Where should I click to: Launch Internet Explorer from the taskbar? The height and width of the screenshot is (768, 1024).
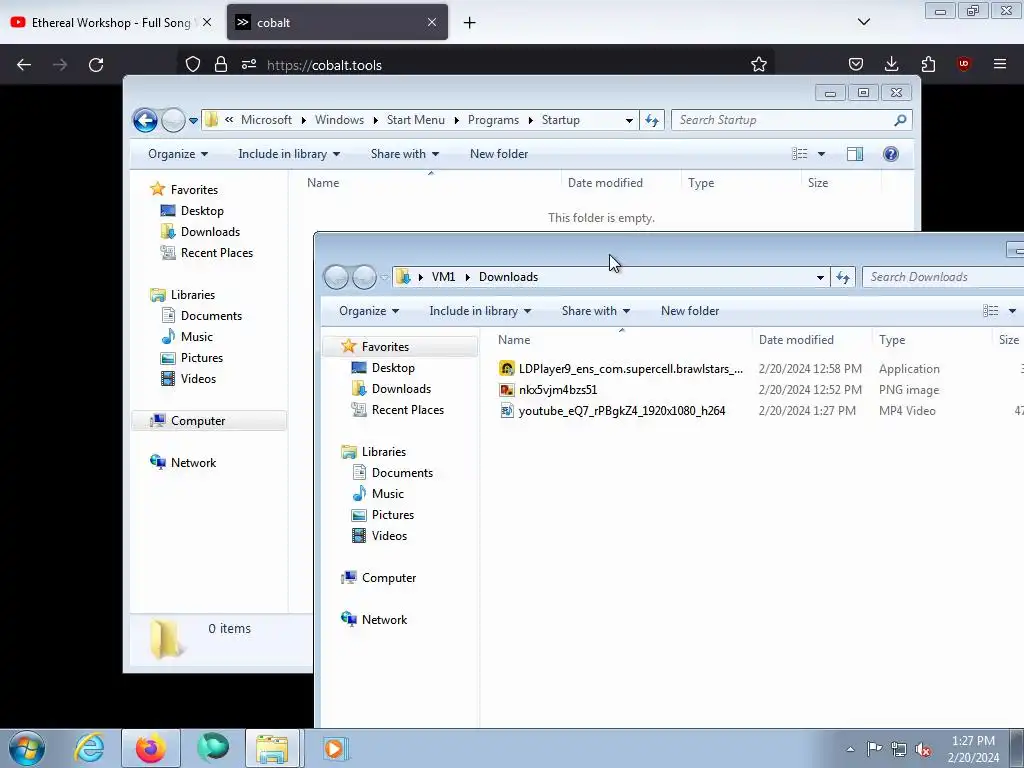89,748
